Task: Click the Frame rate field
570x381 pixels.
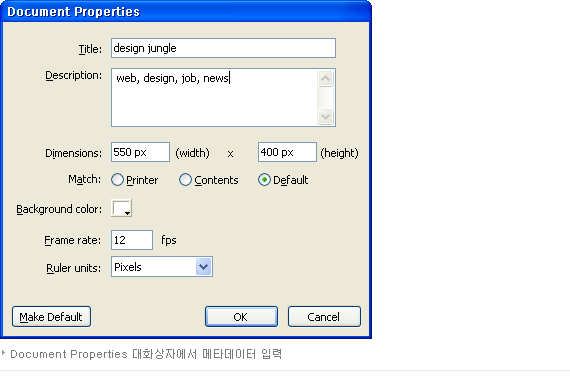Action: tap(132, 240)
